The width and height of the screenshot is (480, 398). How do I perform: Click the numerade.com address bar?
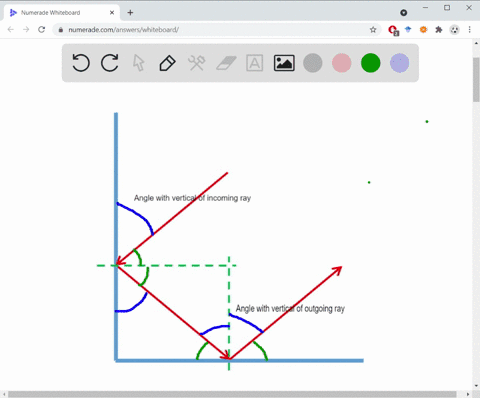click(217, 30)
